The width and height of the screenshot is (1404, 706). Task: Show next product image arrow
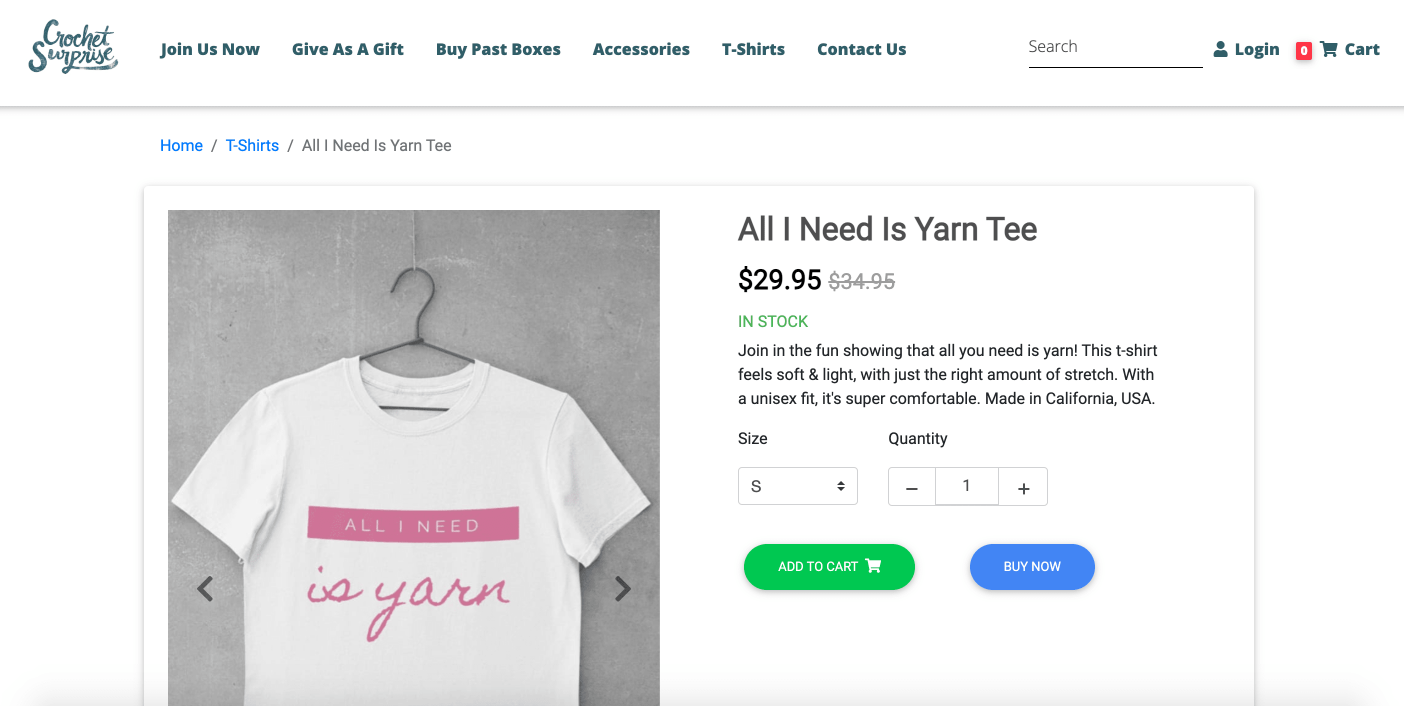pos(622,589)
